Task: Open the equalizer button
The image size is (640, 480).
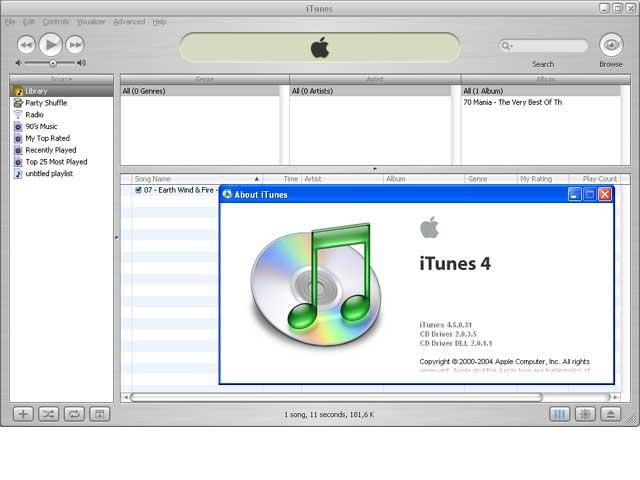Action: pos(560,414)
